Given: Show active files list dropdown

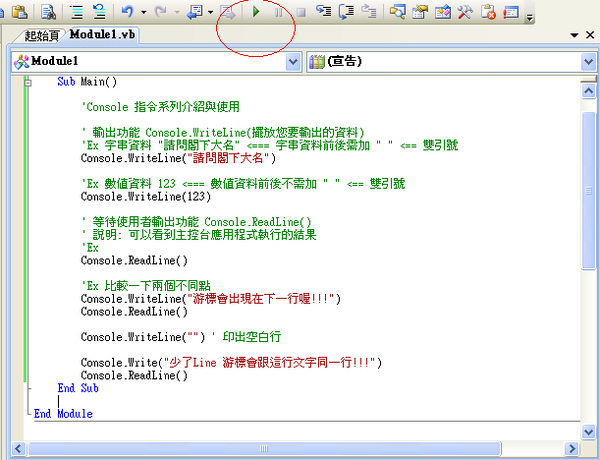Looking at the screenshot, I should [574, 35].
